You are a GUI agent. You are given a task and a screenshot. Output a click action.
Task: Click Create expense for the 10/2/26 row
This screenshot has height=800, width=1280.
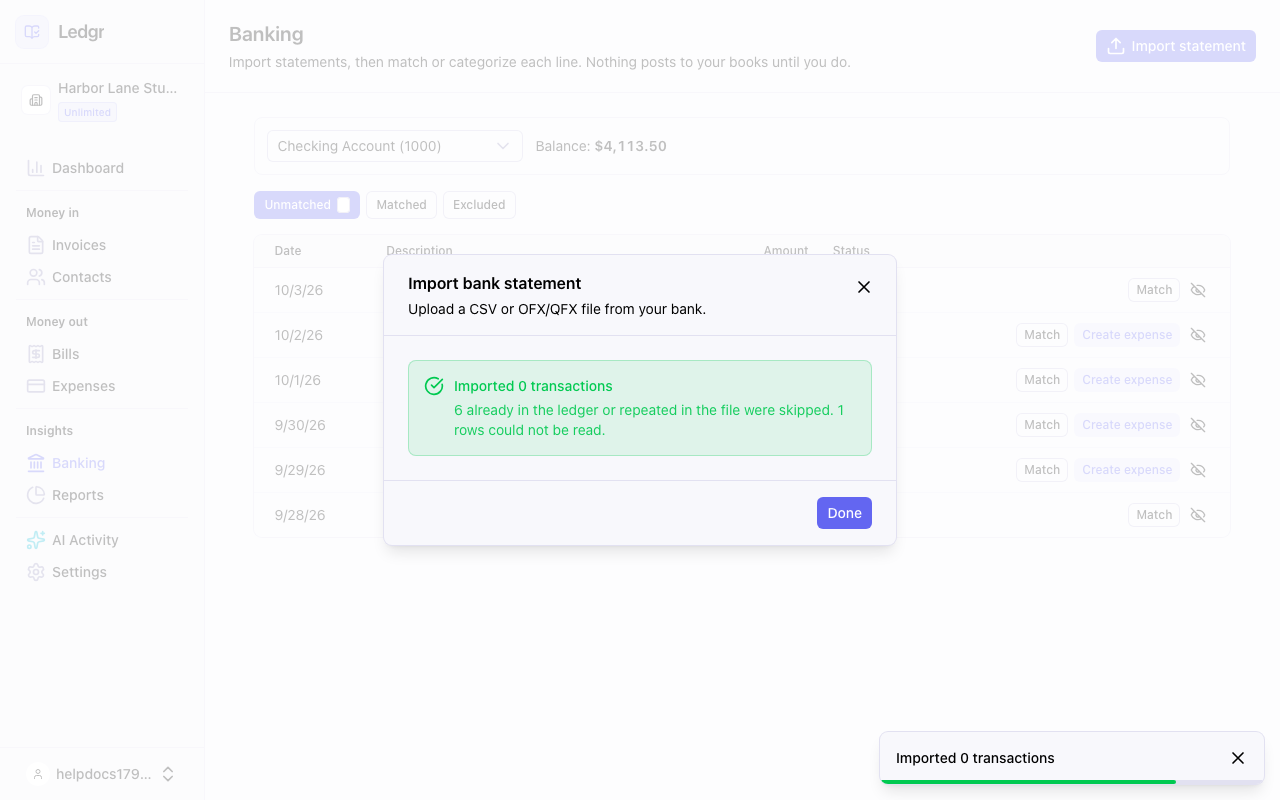[1127, 335]
